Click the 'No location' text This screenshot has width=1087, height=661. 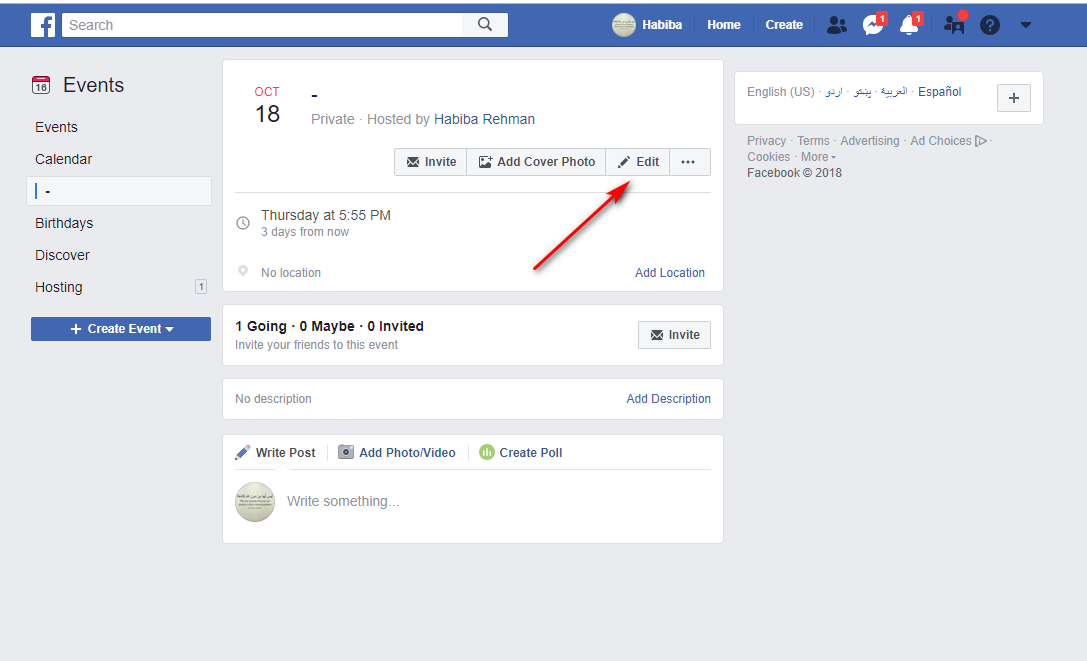pos(290,273)
